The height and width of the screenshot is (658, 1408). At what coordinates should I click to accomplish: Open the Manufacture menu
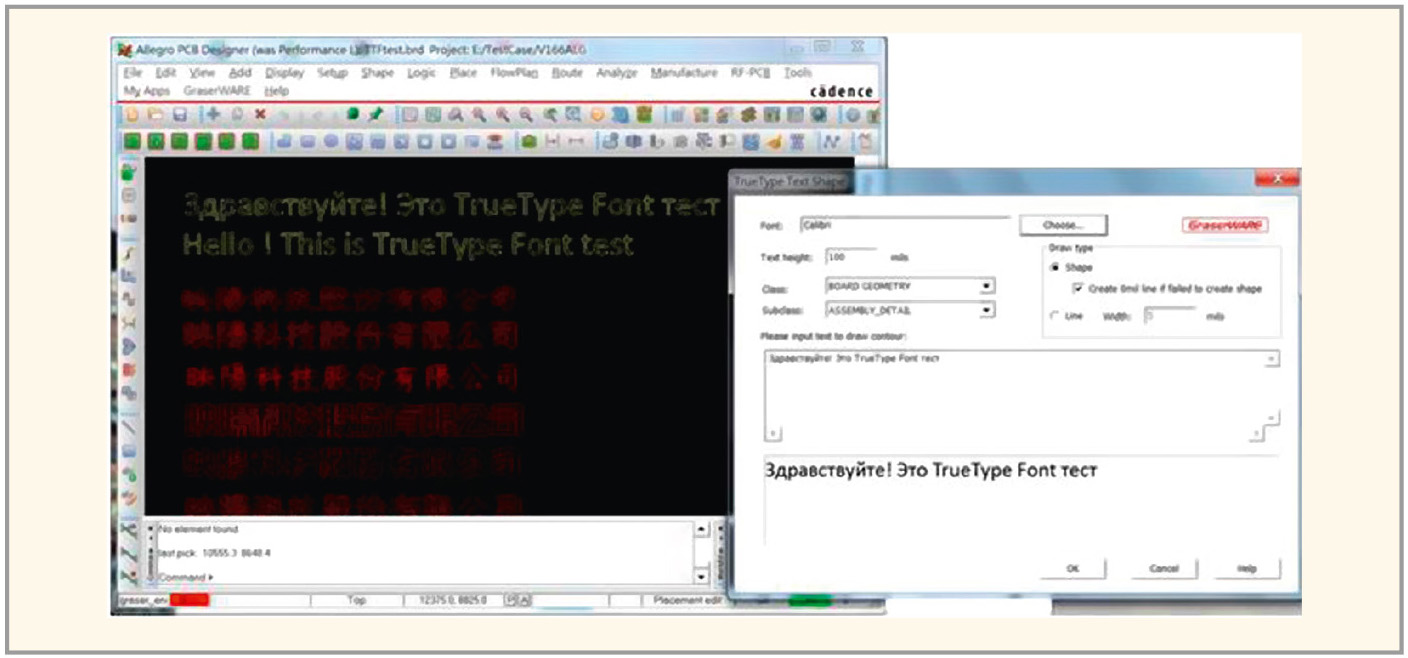point(683,73)
